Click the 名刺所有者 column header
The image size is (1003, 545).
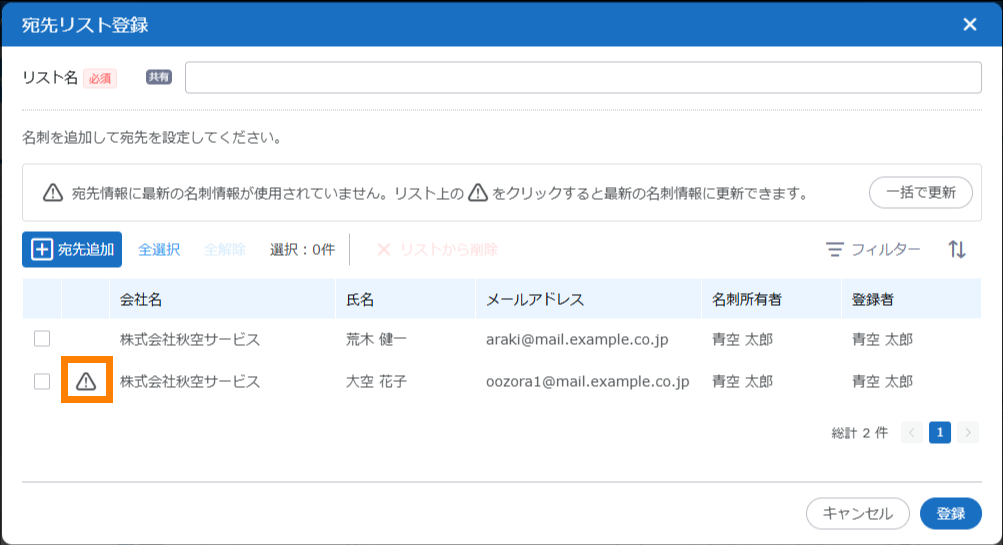tap(746, 299)
